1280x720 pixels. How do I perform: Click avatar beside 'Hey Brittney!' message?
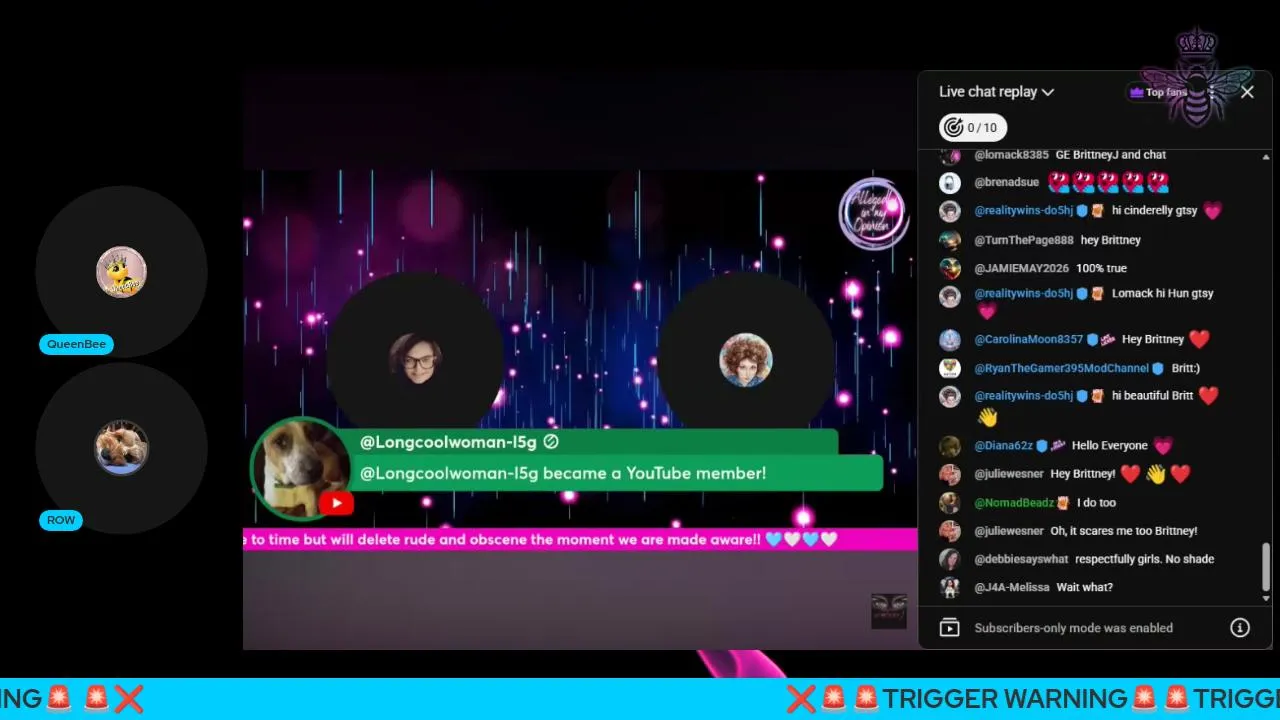(x=949, y=474)
